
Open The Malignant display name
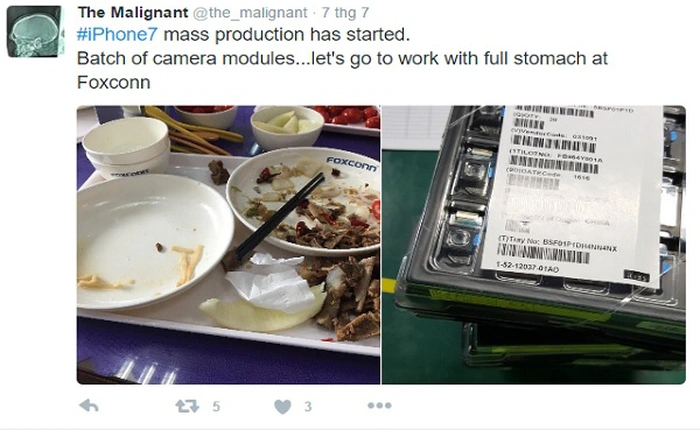click(133, 13)
